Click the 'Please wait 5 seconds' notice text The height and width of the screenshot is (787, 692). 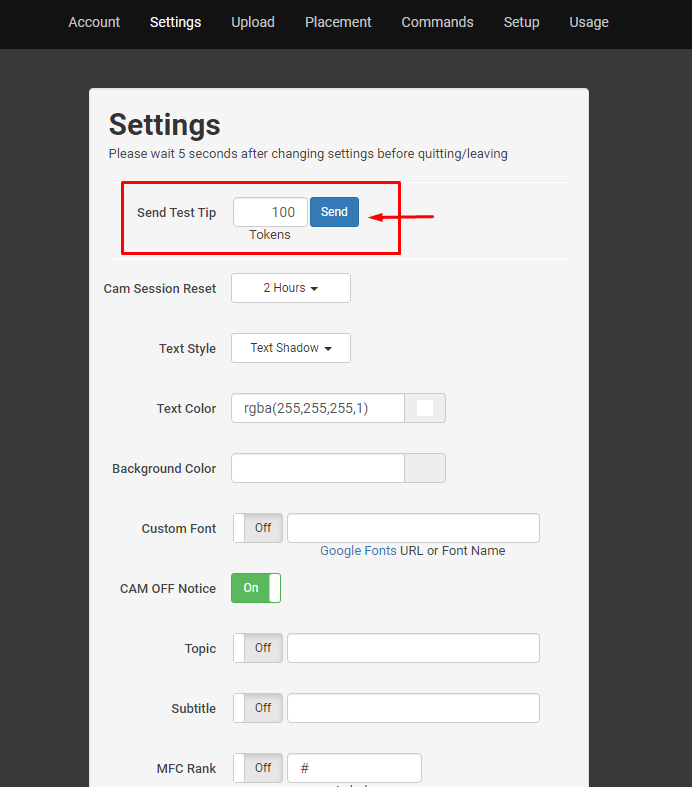(308, 154)
